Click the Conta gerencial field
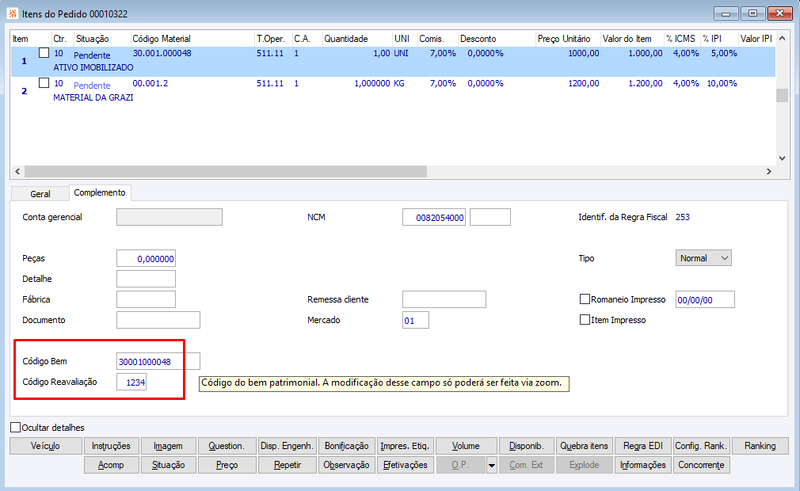This screenshot has width=800, height=491. click(169, 217)
